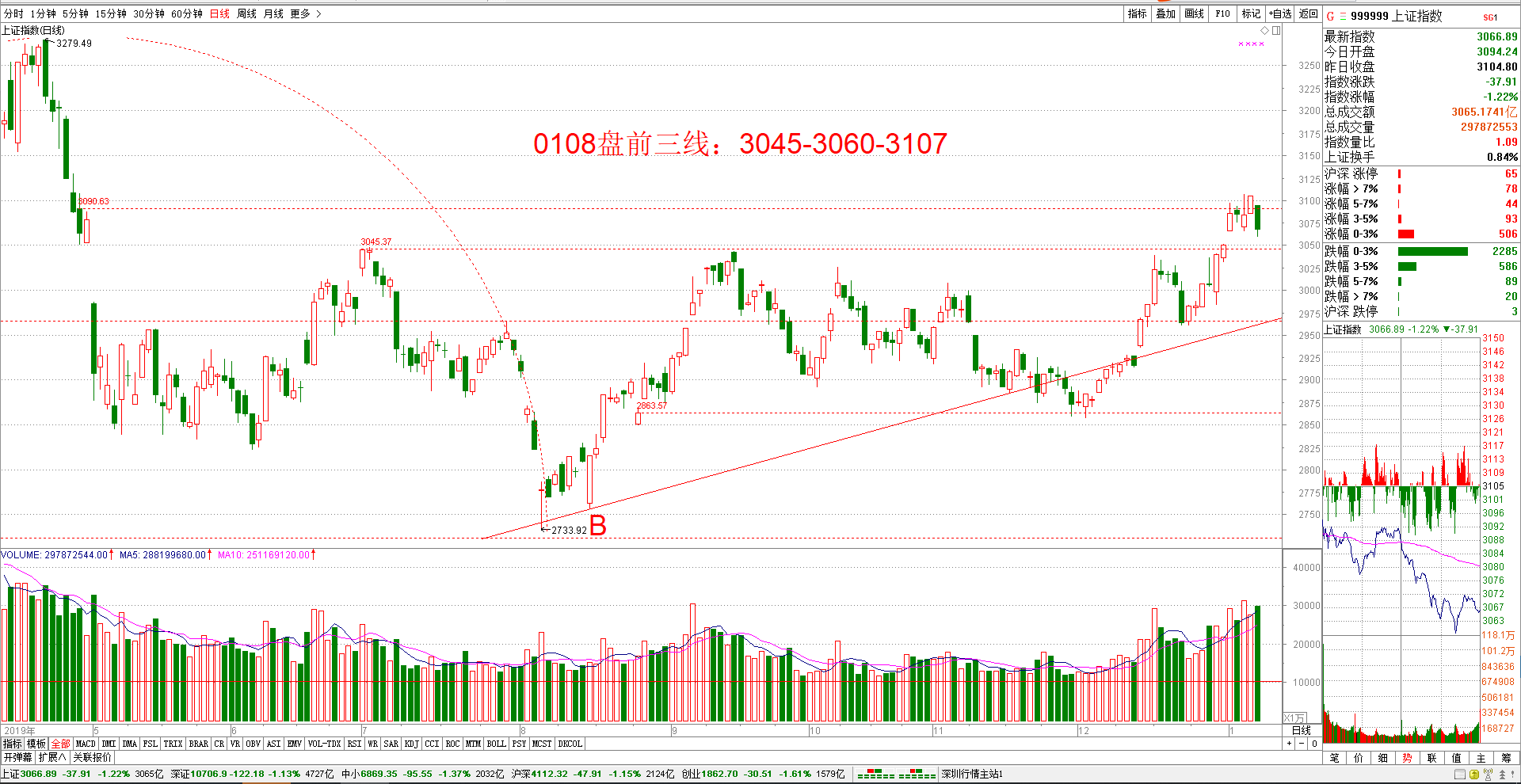Click the yellow coin icon in status bar

tap(1474, 774)
